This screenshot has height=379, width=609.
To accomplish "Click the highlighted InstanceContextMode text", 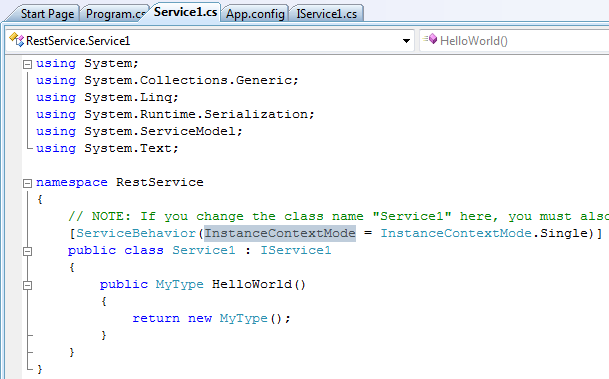I will coord(280,233).
